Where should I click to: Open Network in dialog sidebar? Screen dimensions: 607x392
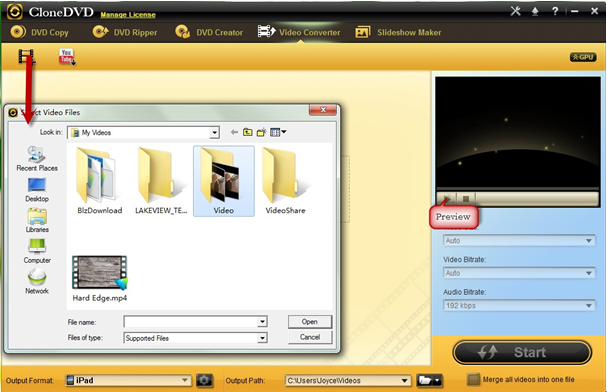coord(37,281)
